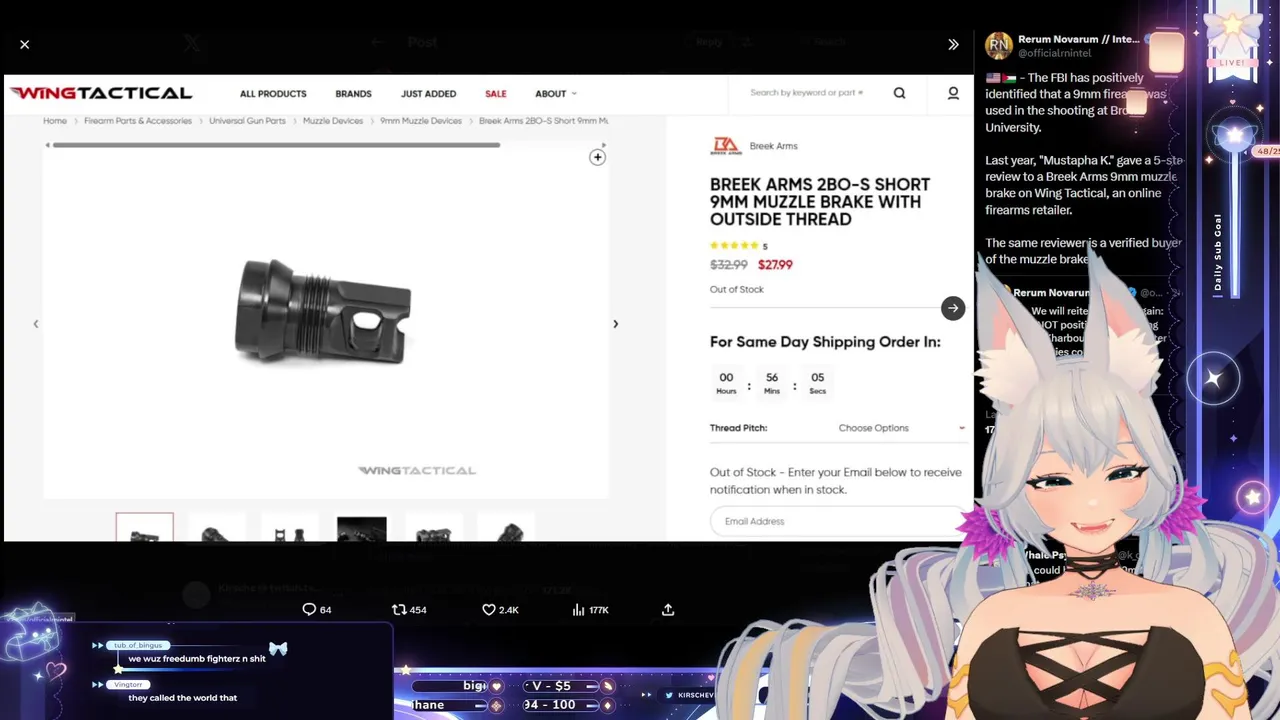This screenshot has width=1280, height=720.
Task: Select the third product thumbnail
Action: tap(289, 528)
